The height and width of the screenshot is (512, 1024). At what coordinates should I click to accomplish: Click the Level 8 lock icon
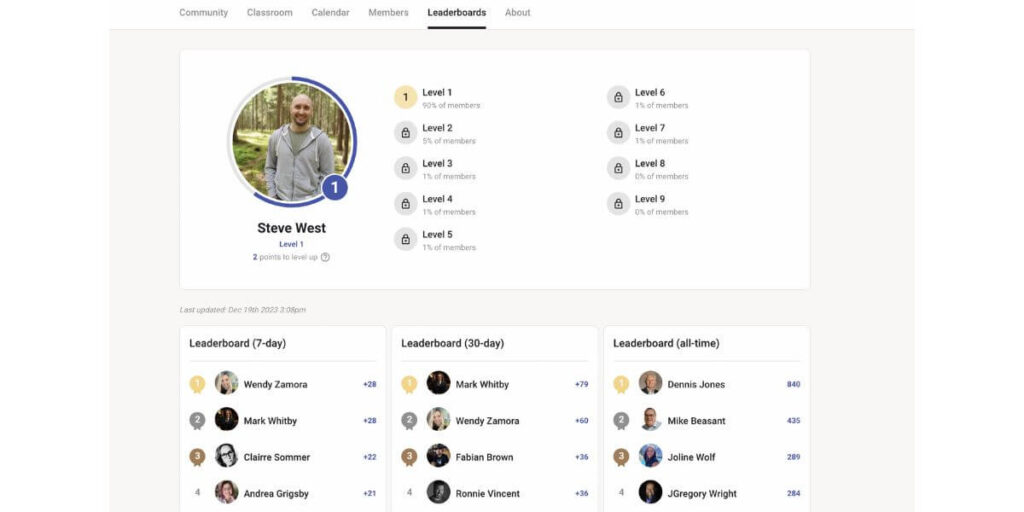click(x=618, y=168)
